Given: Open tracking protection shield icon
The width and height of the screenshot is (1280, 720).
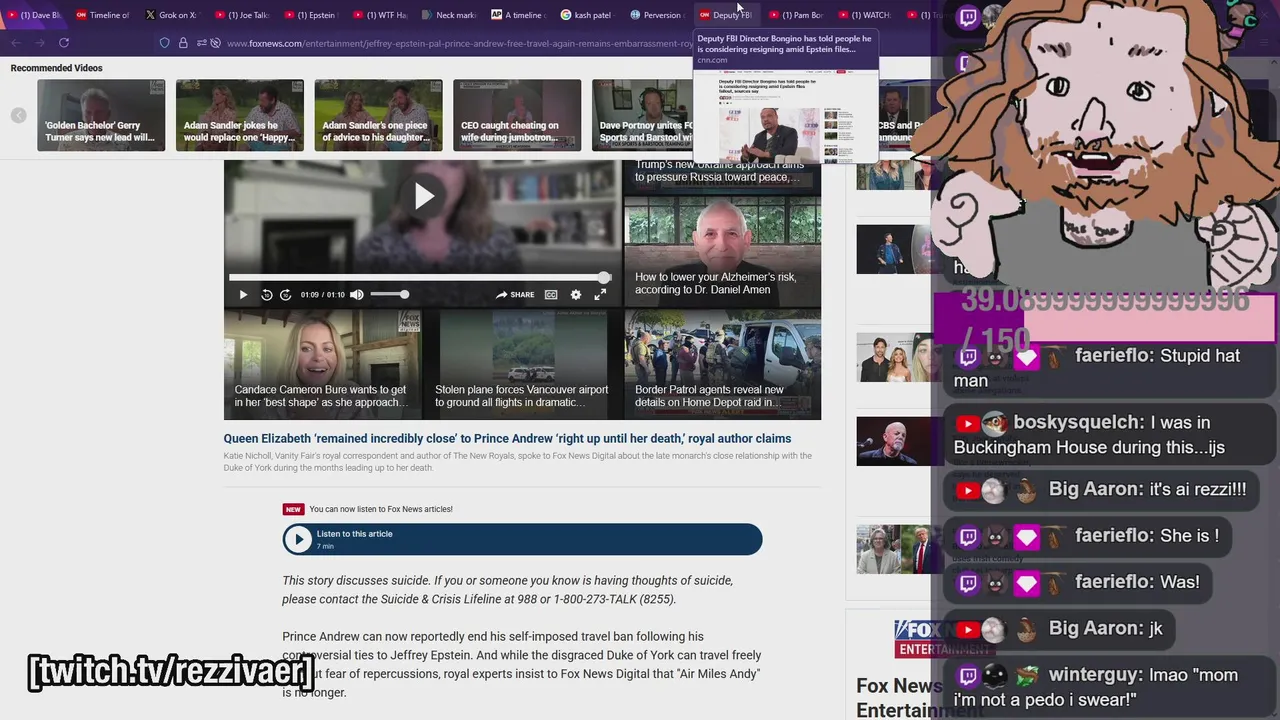Looking at the screenshot, I should (165, 43).
